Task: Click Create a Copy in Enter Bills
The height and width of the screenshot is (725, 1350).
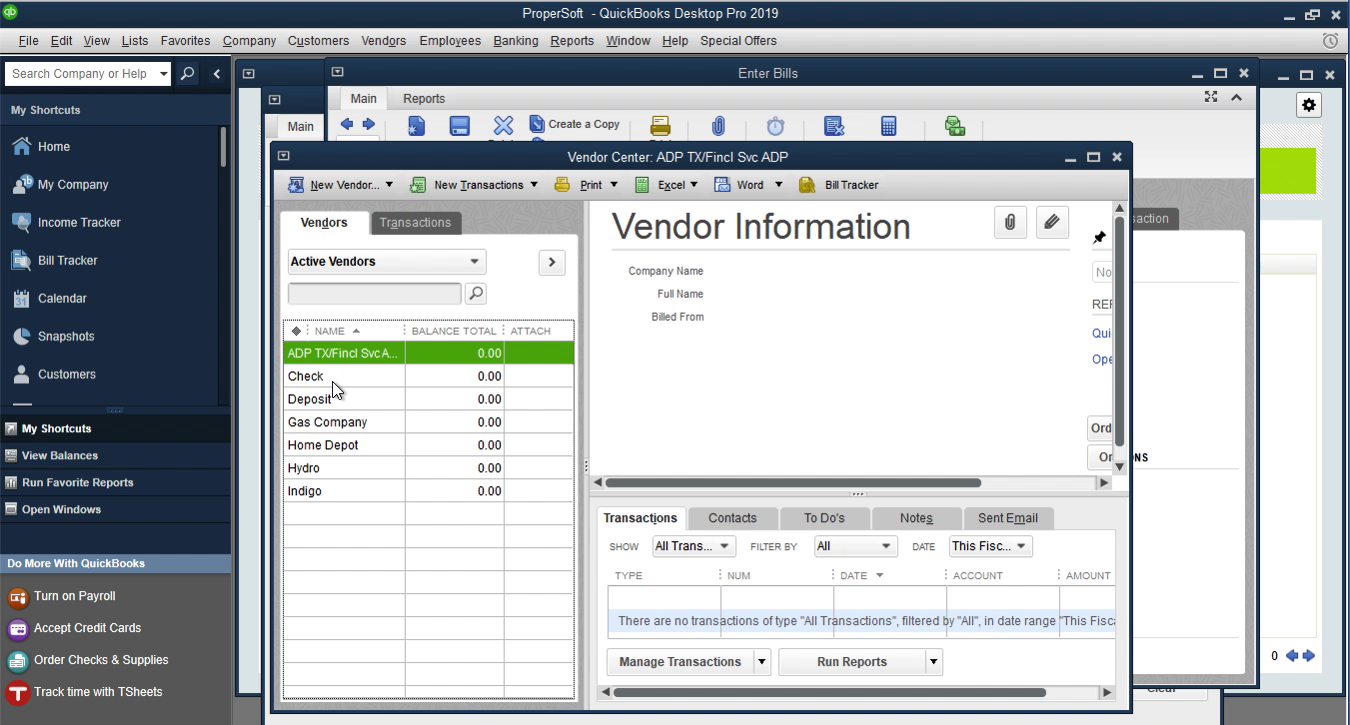Action: 575,124
